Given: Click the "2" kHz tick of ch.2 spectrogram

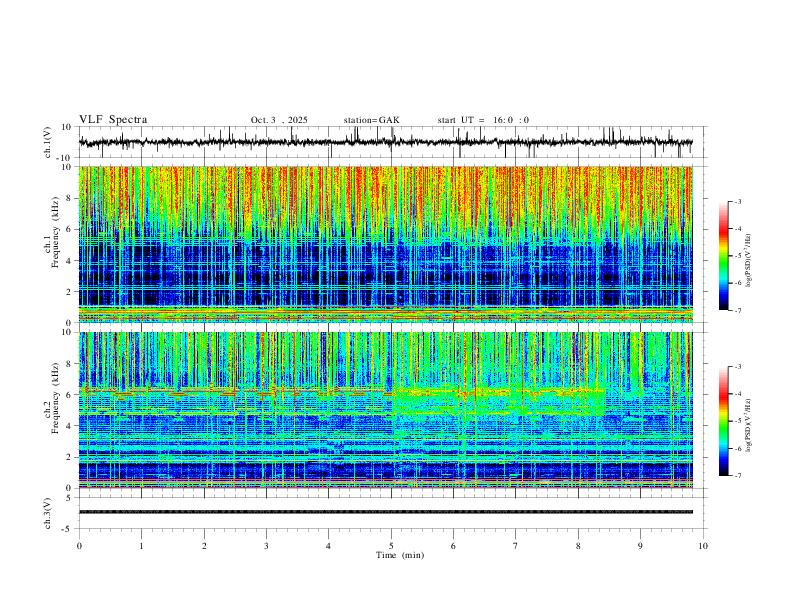Looking at the screenshot, I should [x=70, y=457].
